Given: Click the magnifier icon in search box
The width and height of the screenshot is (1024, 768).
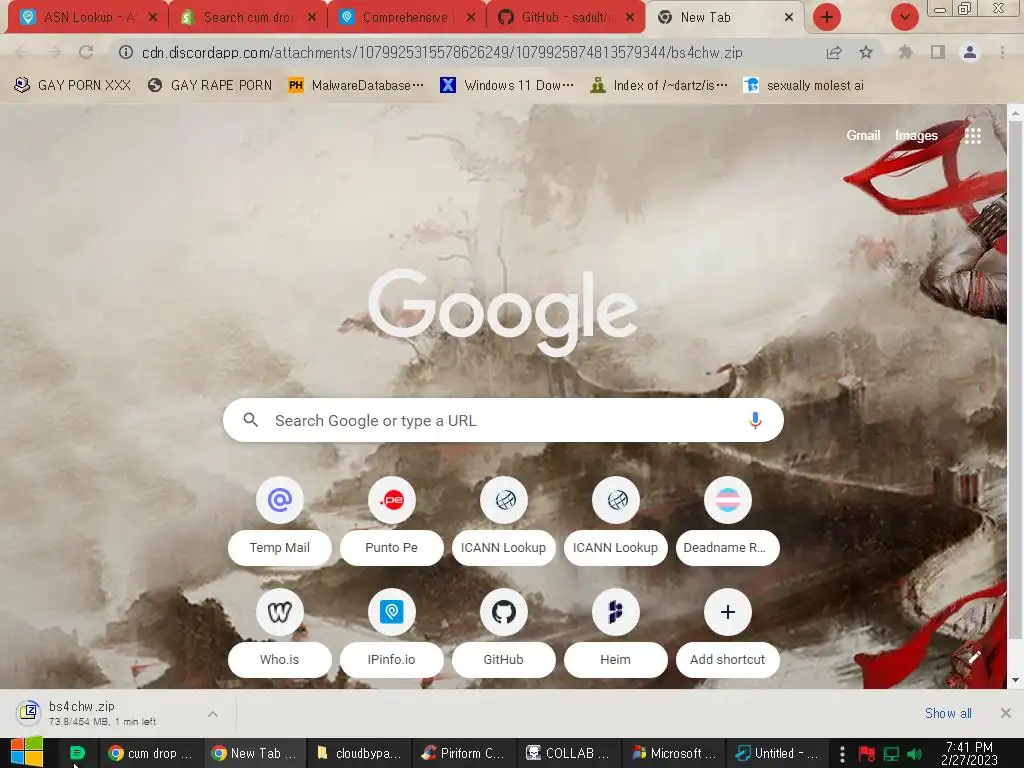Looking at the screenshot, I should click(251, 420).
